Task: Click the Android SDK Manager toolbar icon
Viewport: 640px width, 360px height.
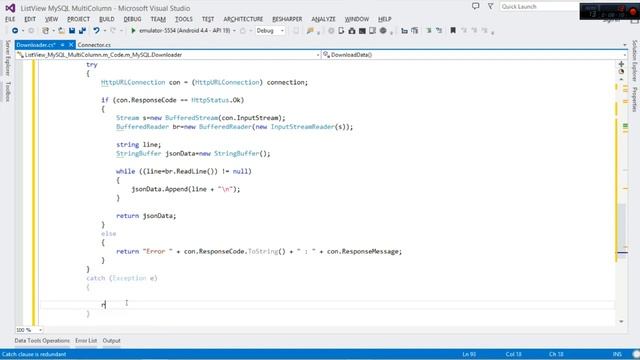Action: tap(351, 31)
